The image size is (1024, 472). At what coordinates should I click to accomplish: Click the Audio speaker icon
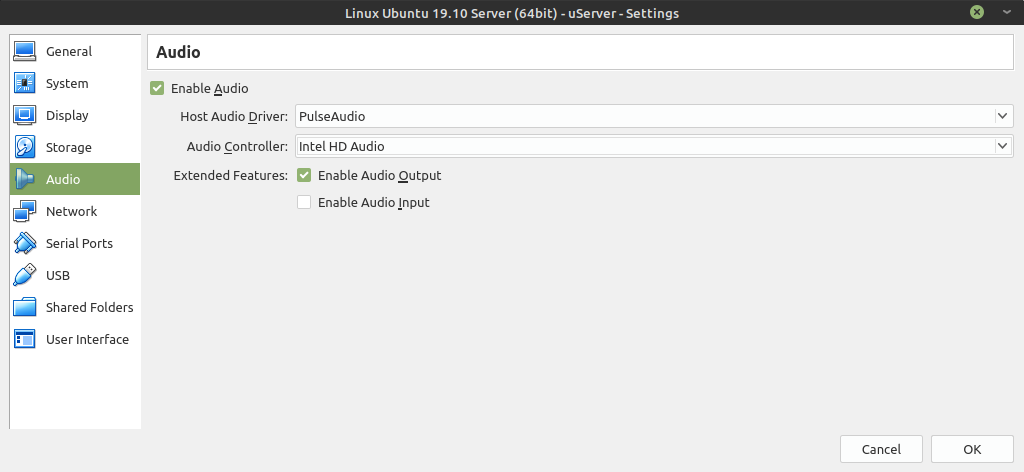click(25, 179)
